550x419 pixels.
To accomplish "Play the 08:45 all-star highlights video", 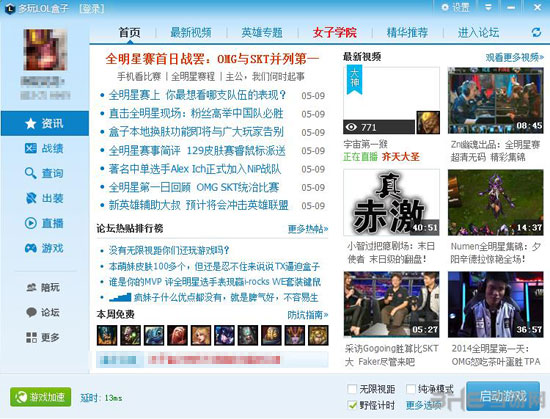I will pyautogui.click(x=496, y=101).
